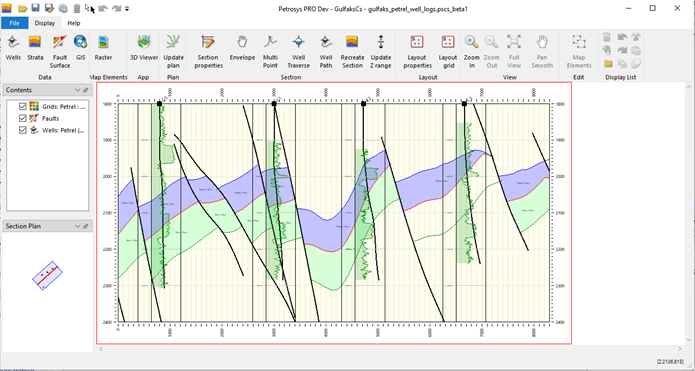
Task: Select the Well Path tool
Action: point(326,52)
